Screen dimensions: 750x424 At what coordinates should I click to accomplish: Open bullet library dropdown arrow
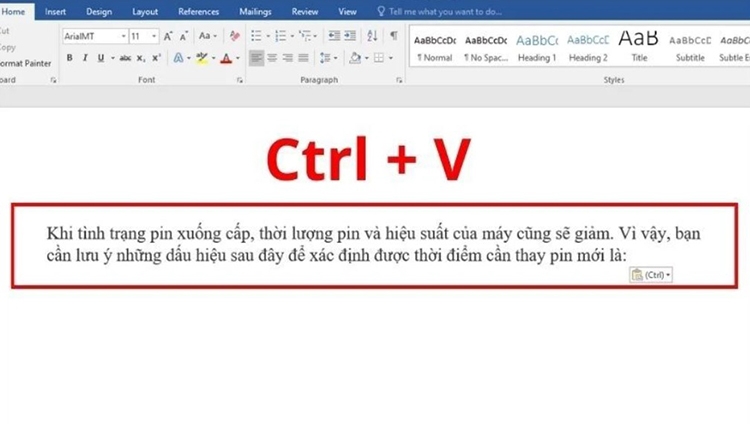[268, 36]
